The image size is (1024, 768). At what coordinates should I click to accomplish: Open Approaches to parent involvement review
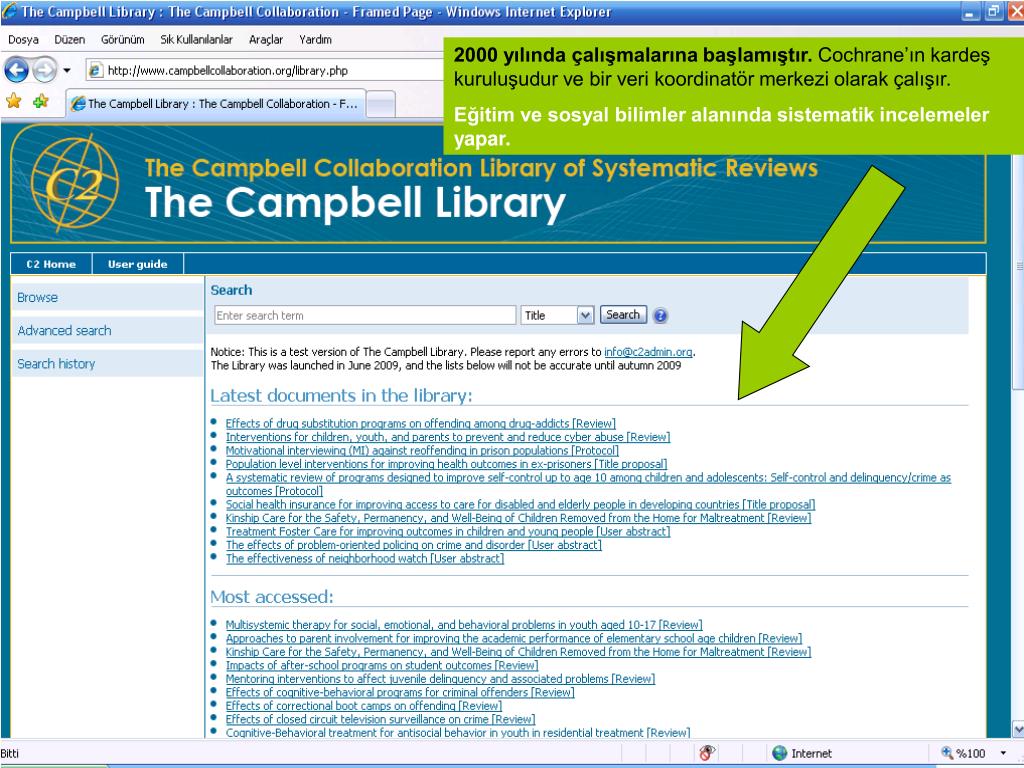point(513,639)
